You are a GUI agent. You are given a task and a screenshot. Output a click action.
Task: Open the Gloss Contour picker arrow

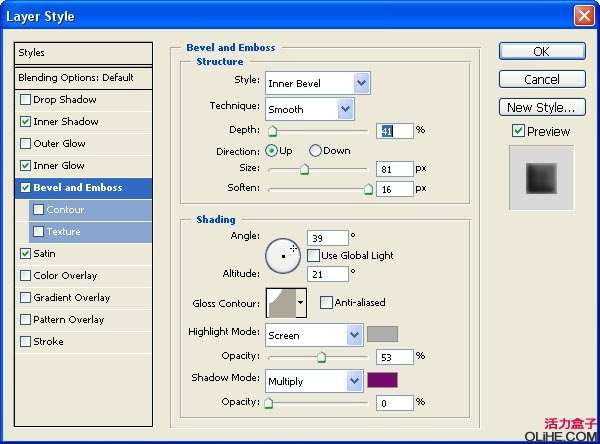[x=300, y=303]
